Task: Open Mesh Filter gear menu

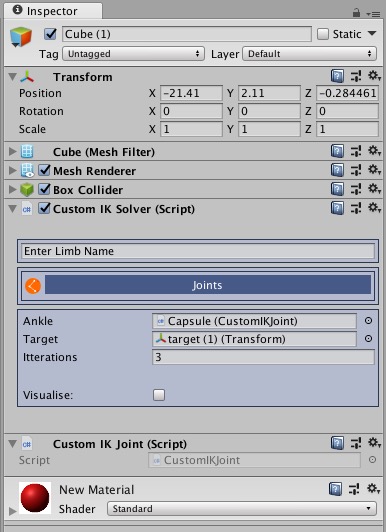Action: point(374,151)
